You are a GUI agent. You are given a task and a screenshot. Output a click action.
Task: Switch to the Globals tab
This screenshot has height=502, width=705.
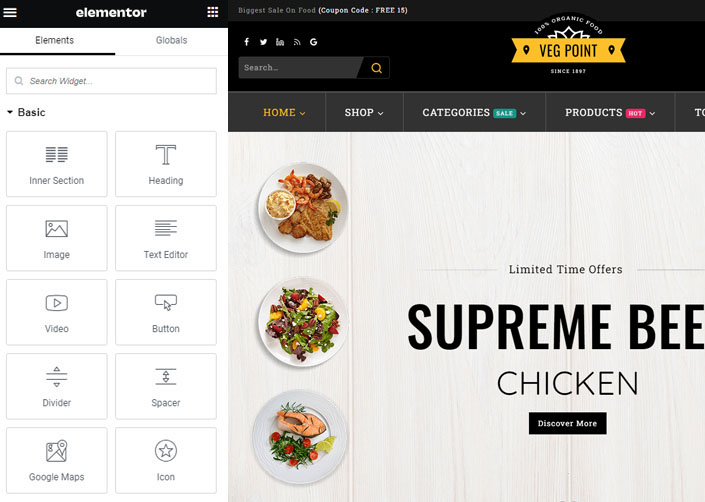coord(171,40)
